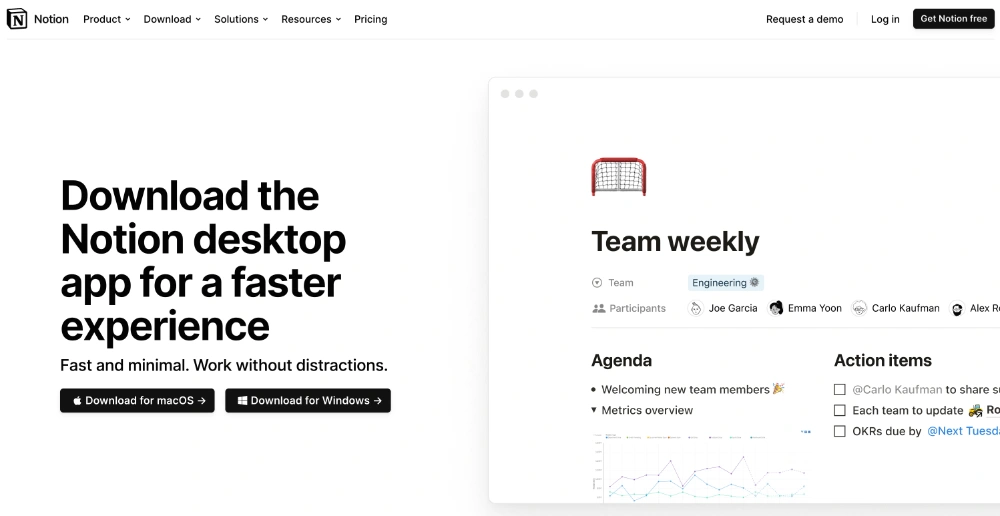Check the 'OKRs due by' checkbox
Screen dimensions: 1000x516
[840, 431]
